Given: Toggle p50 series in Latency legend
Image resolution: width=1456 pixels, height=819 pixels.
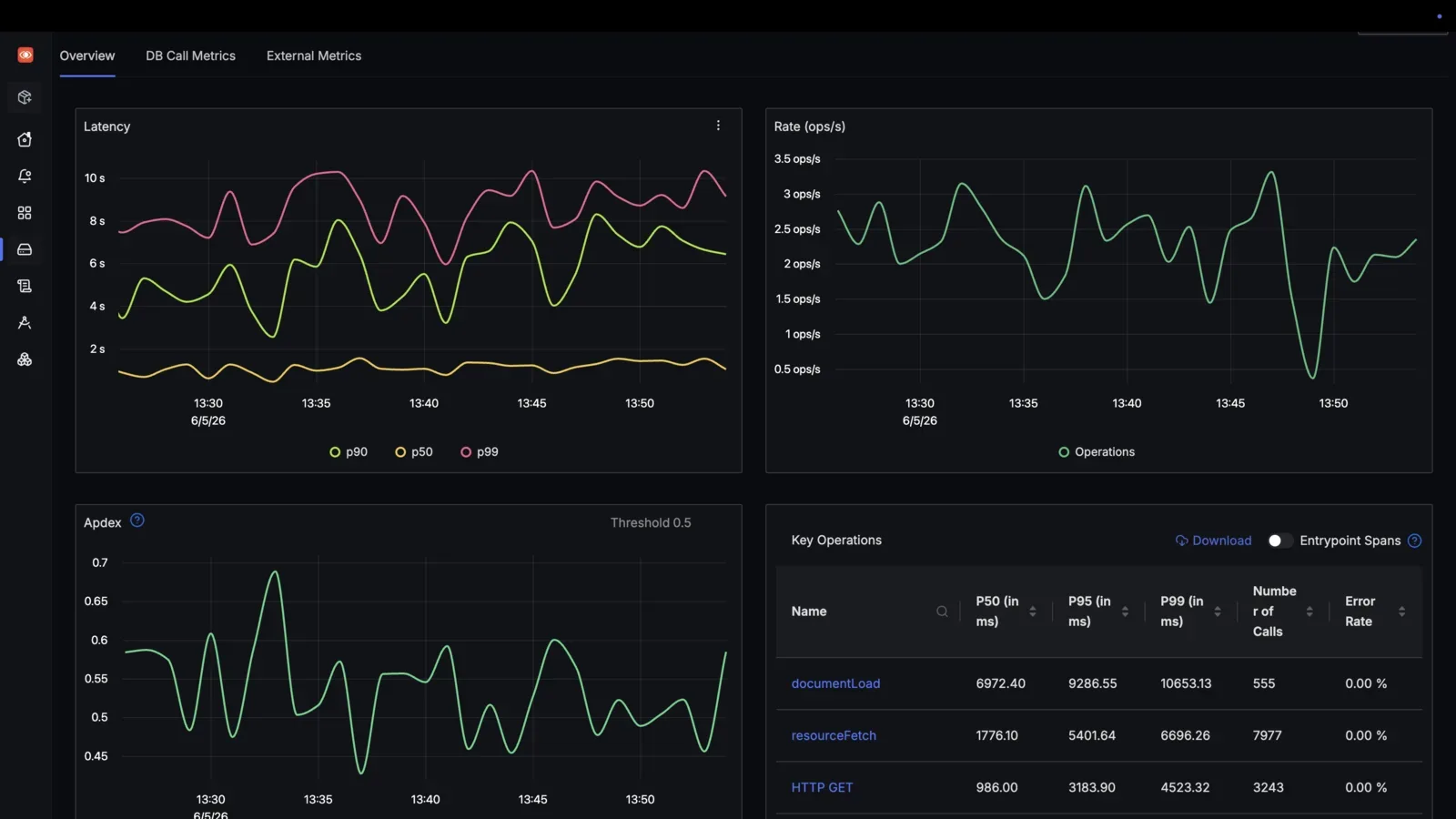Looking at the screenshot, I should click(414, 452).
